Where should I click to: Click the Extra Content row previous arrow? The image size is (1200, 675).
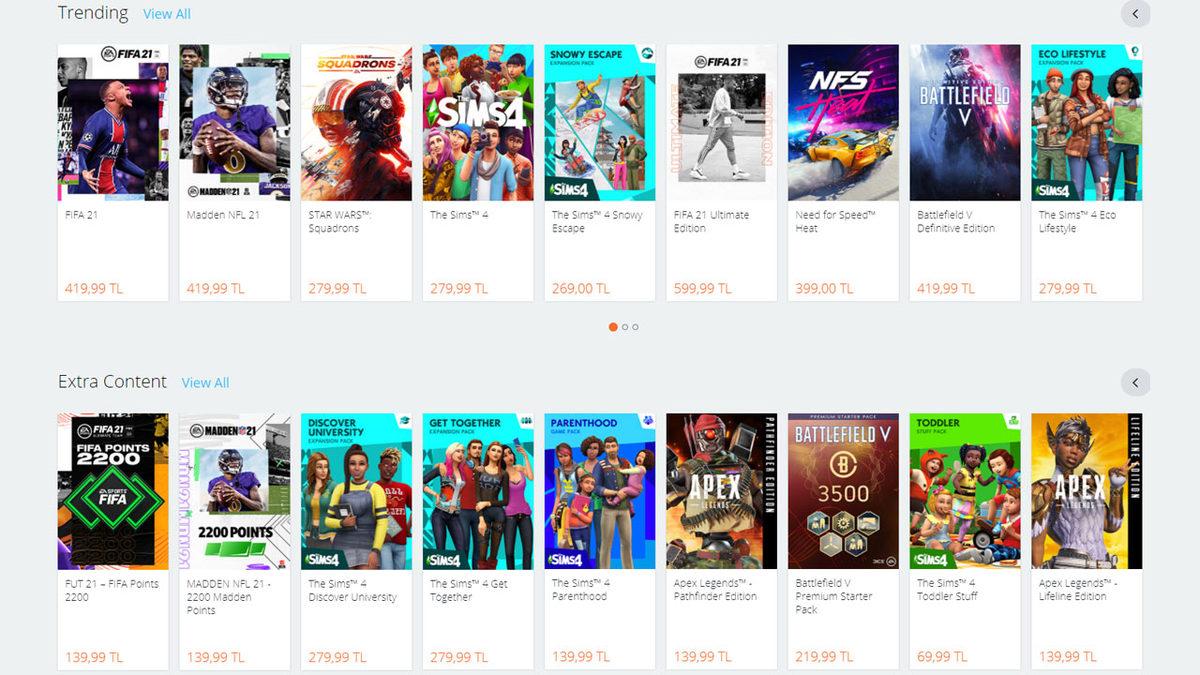coord(1135,383)
